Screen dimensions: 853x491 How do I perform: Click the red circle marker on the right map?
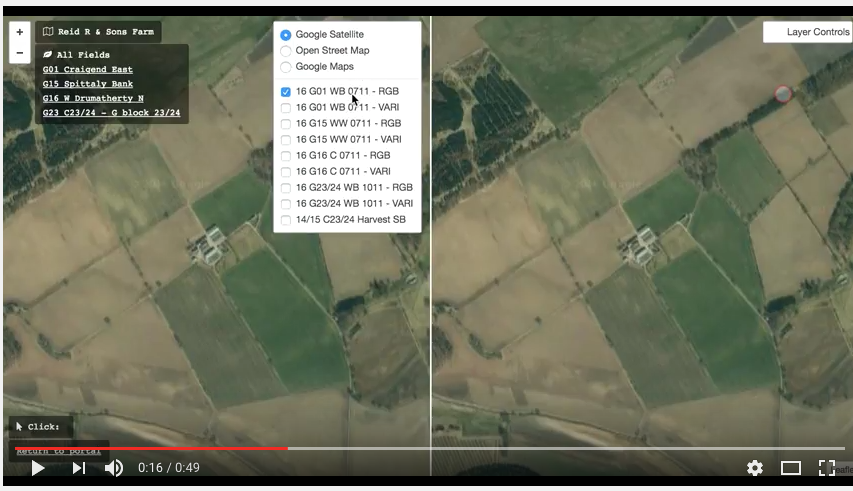tap(783, 94)
